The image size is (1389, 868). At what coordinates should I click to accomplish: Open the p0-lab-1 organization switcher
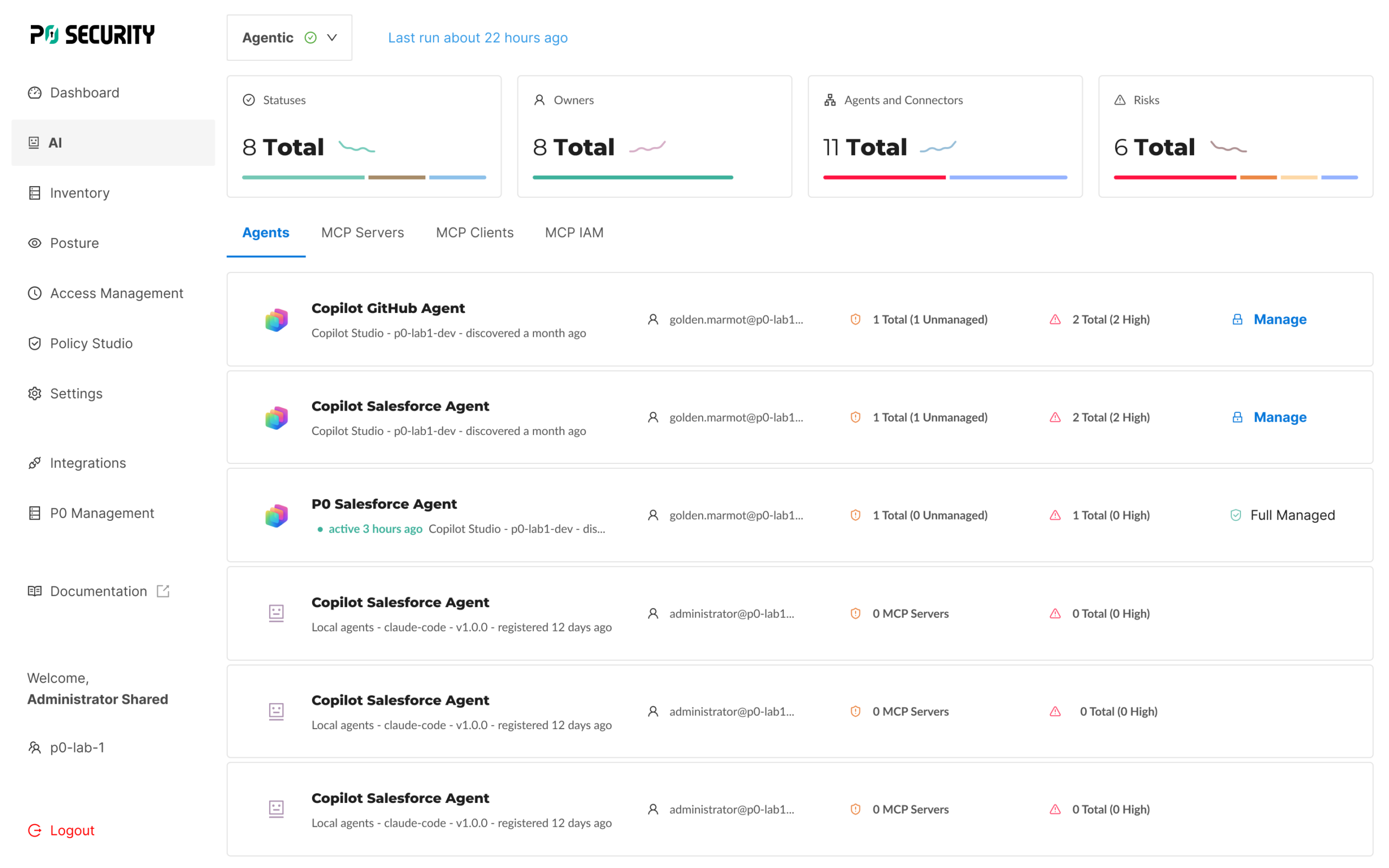click(x=67, y=748)
